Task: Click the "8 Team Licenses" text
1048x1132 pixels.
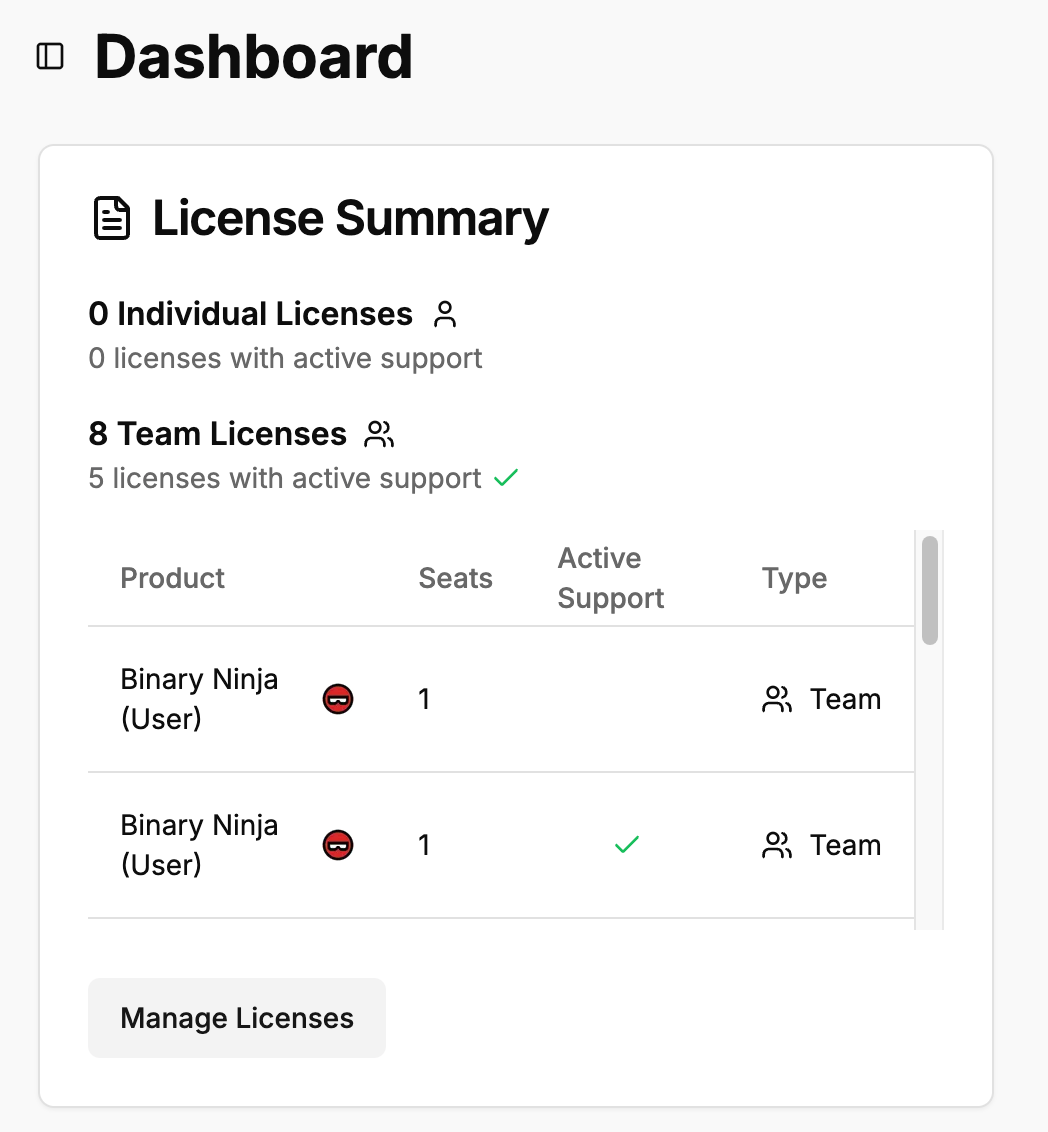Action: click(x=217, y=434)
